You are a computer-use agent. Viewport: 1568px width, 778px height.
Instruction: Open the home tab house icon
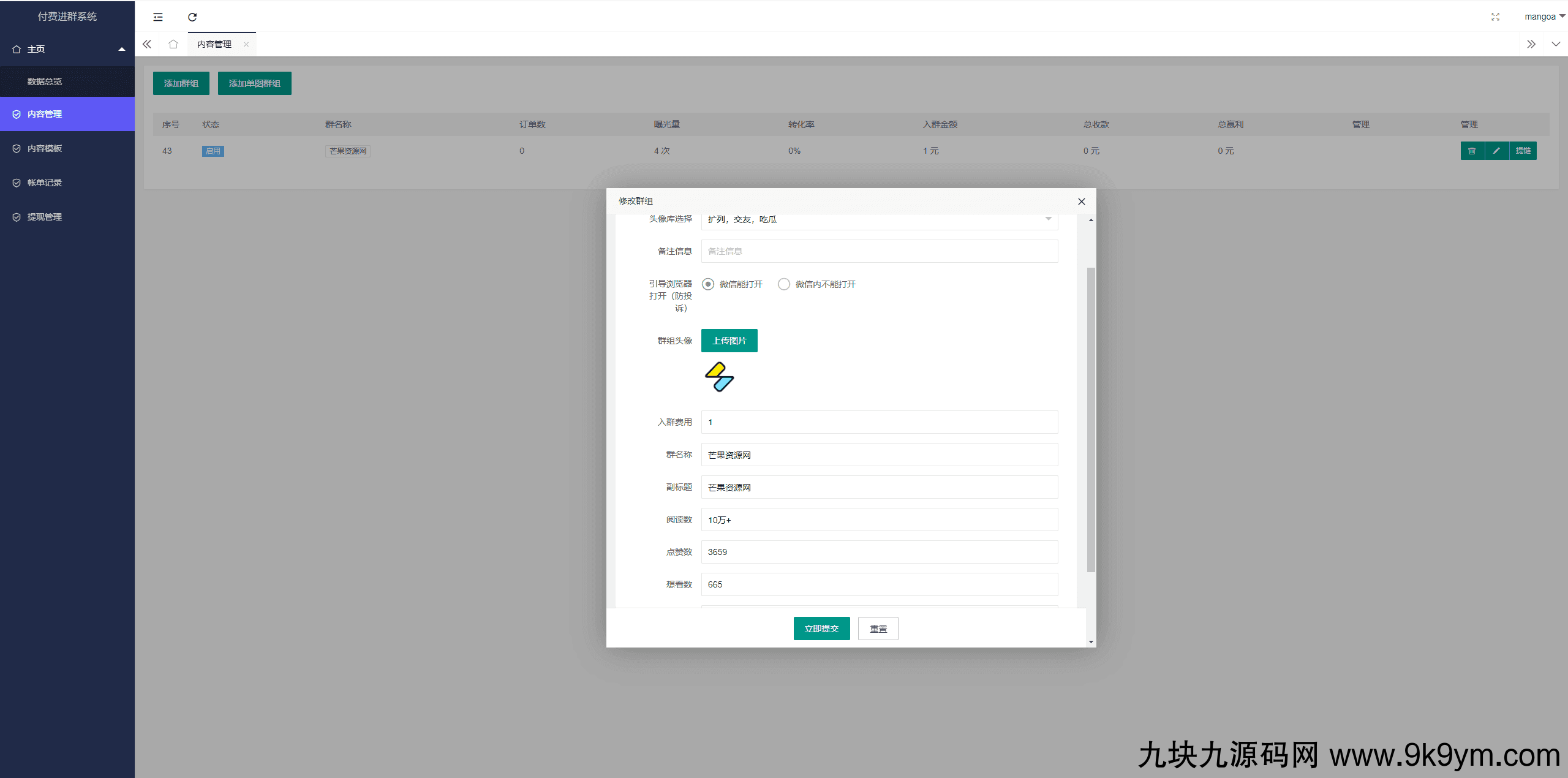[x=173, y=44]
